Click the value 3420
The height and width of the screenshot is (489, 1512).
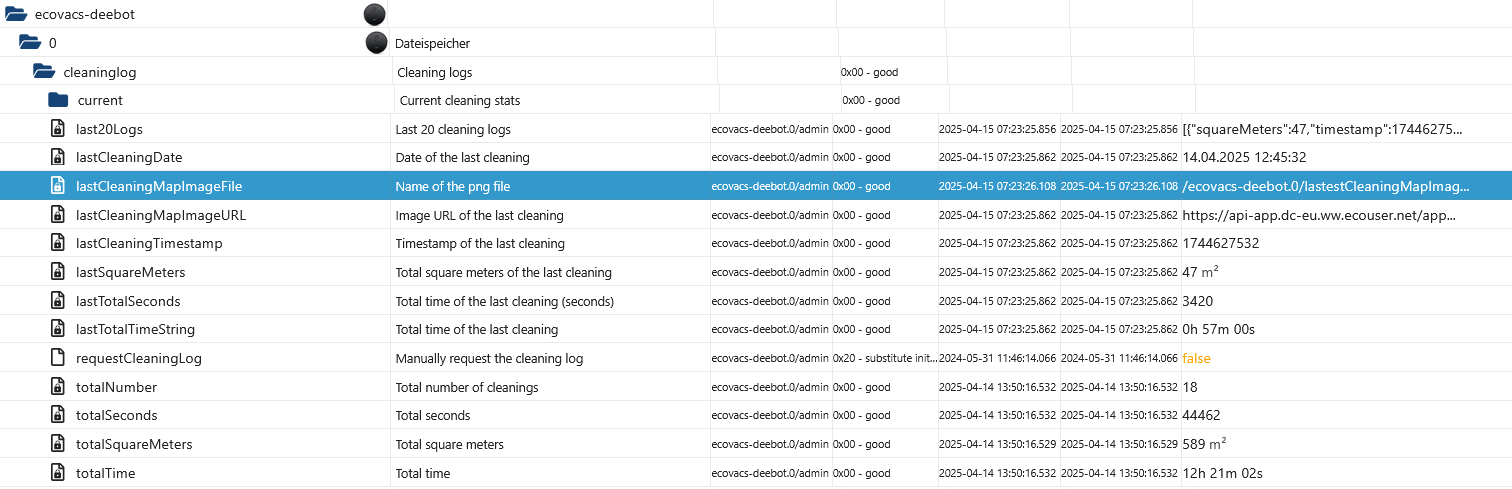point(1199,301)
